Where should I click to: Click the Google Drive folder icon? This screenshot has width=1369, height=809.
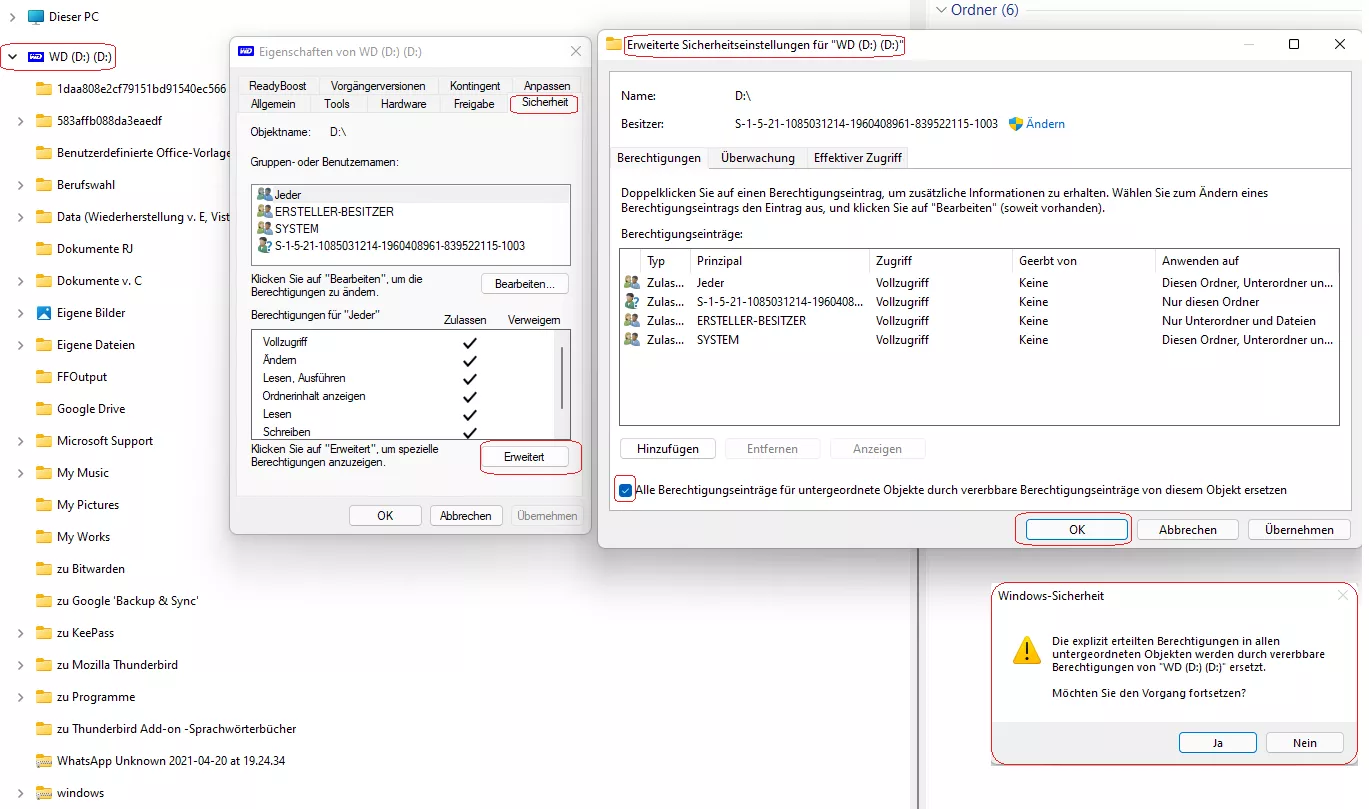[43, 409]
